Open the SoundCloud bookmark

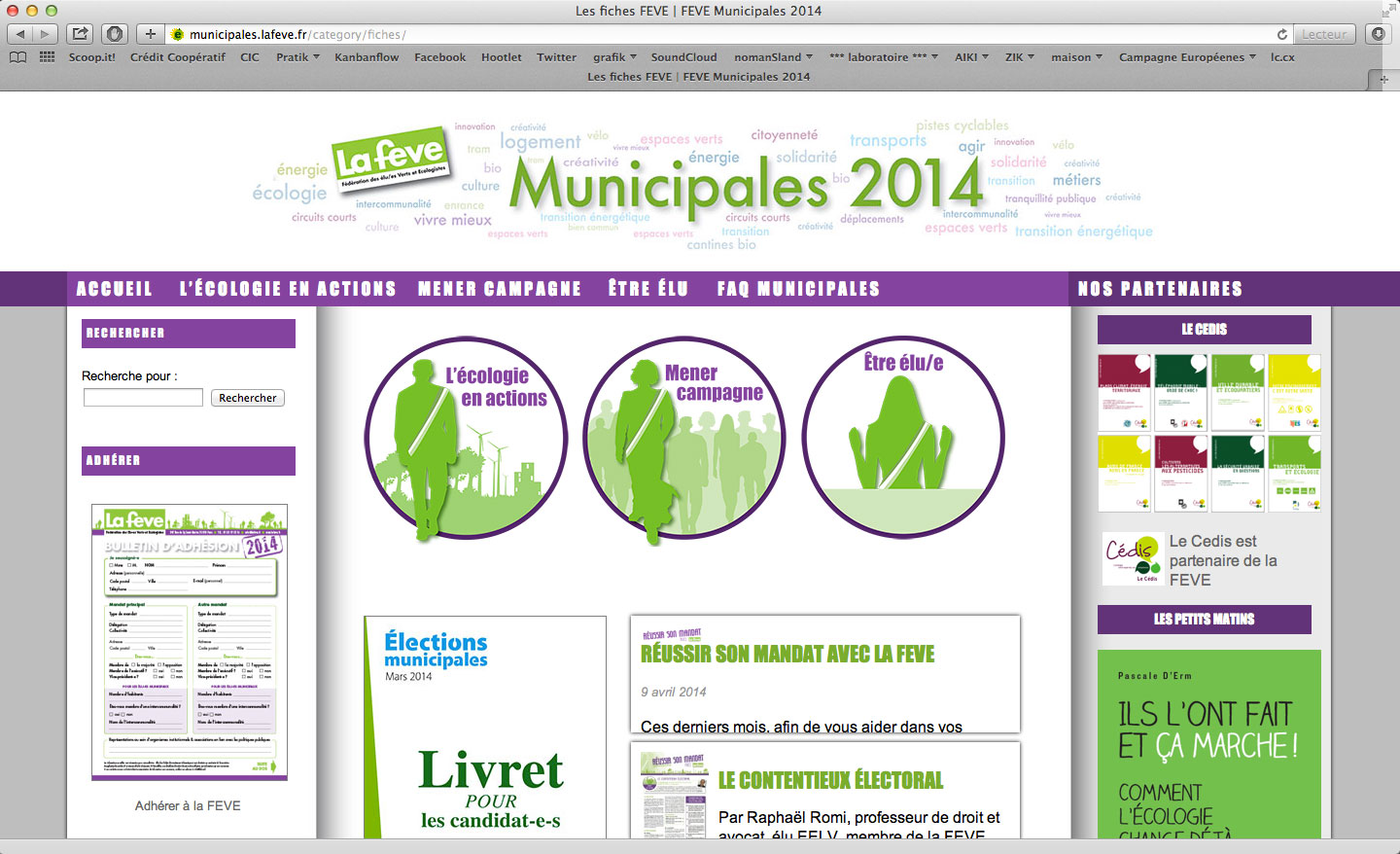(683, 57)
